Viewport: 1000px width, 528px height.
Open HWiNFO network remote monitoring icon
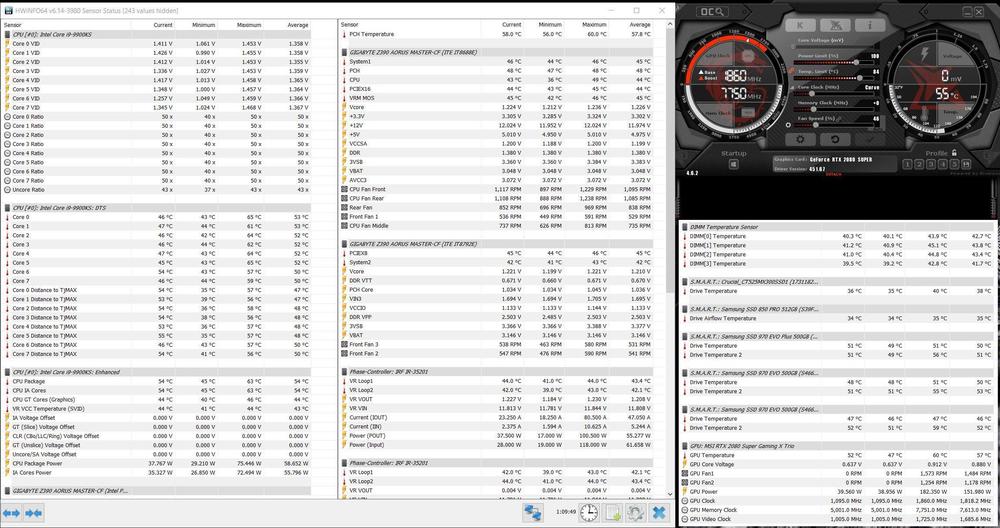tap(534, 512)
